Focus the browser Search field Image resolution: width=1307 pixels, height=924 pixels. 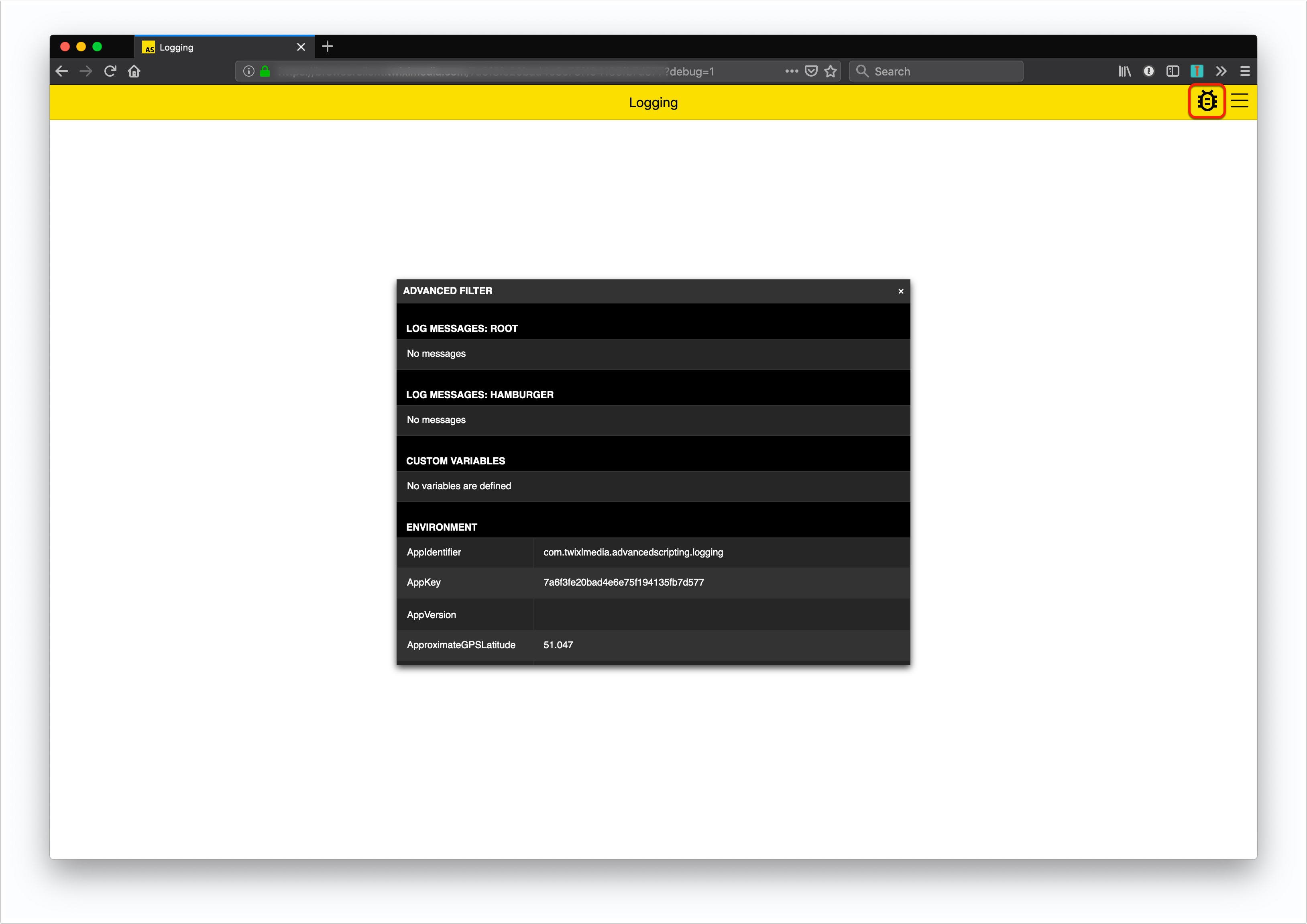pos(936,71)
